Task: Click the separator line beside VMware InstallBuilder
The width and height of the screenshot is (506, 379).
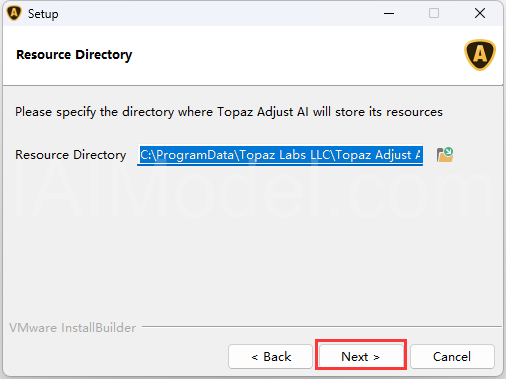Action: pyautogui.click(x=322, y=327)
